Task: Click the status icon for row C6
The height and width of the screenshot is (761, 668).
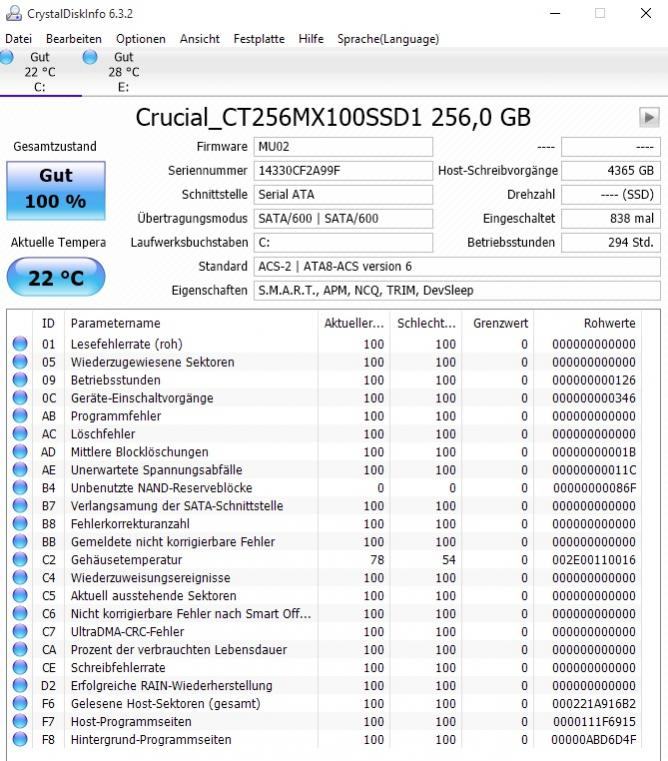Action: pos(20,613)
